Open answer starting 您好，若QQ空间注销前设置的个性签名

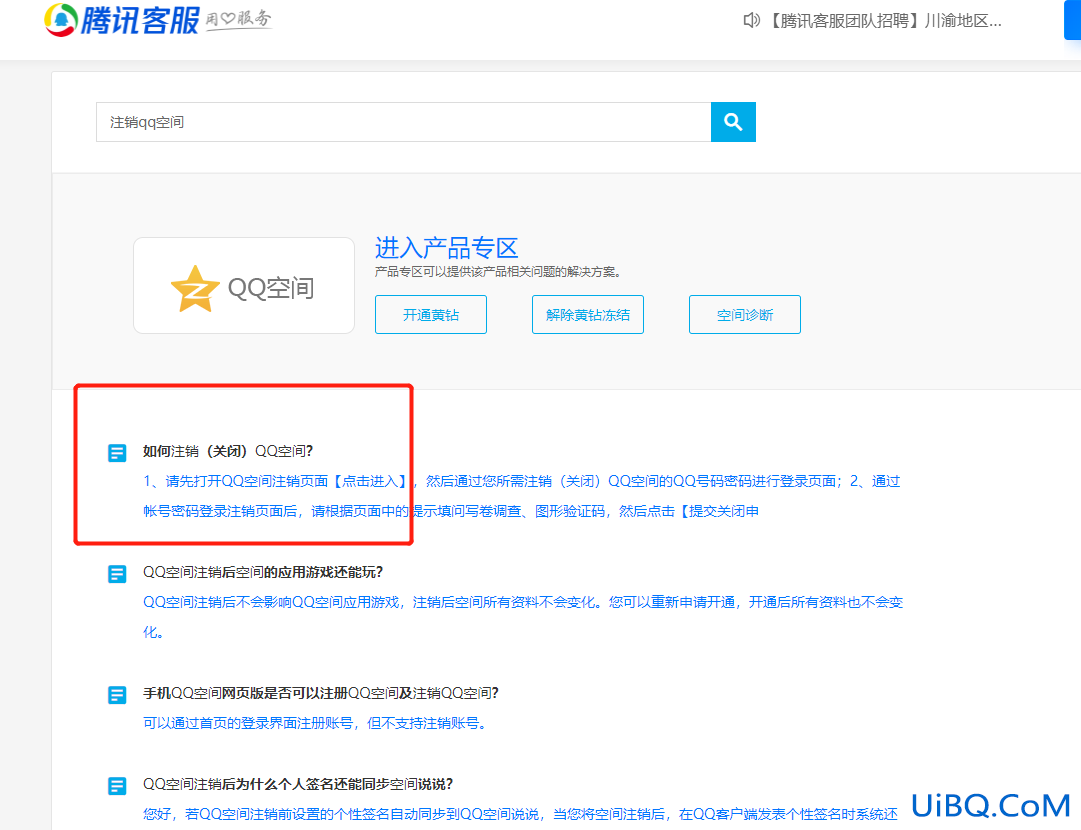[x=521, y=814]
